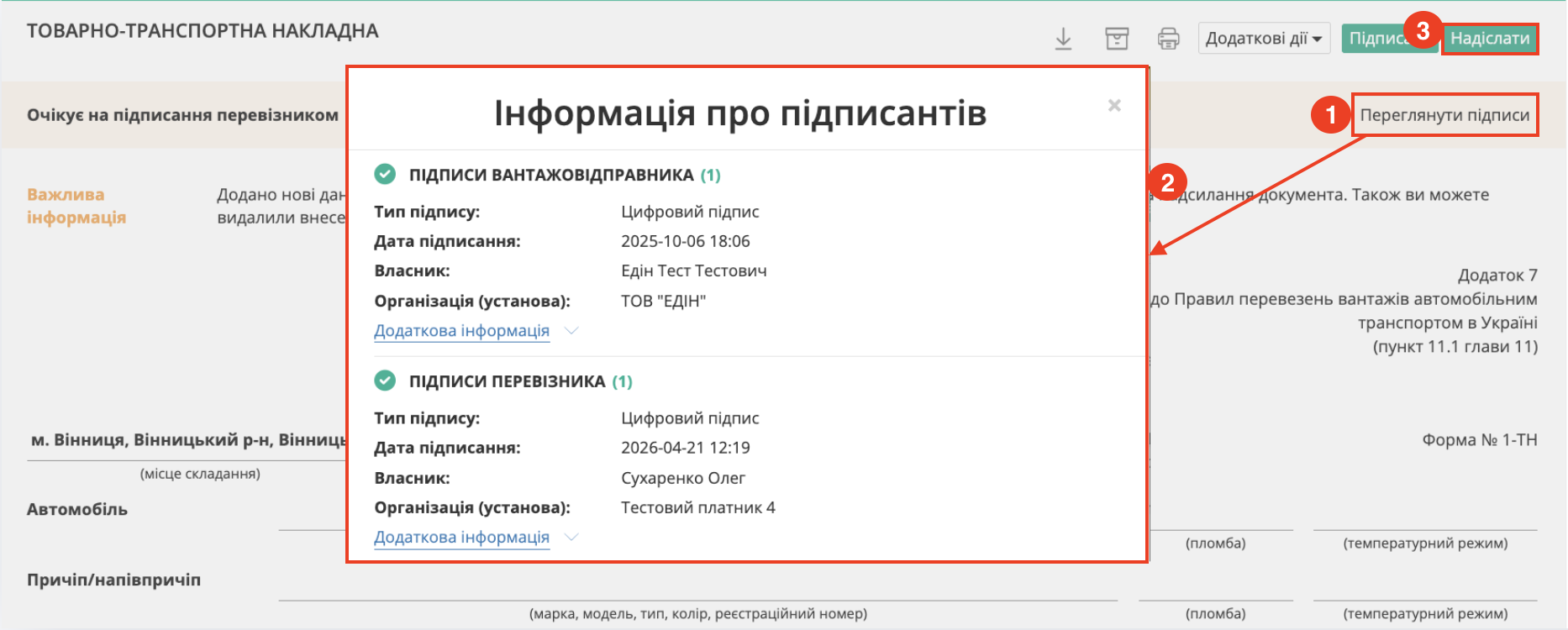Select owner name Едін Тест Тестович
Viewport: 1568px width, 630px height.
coord(694,271)
